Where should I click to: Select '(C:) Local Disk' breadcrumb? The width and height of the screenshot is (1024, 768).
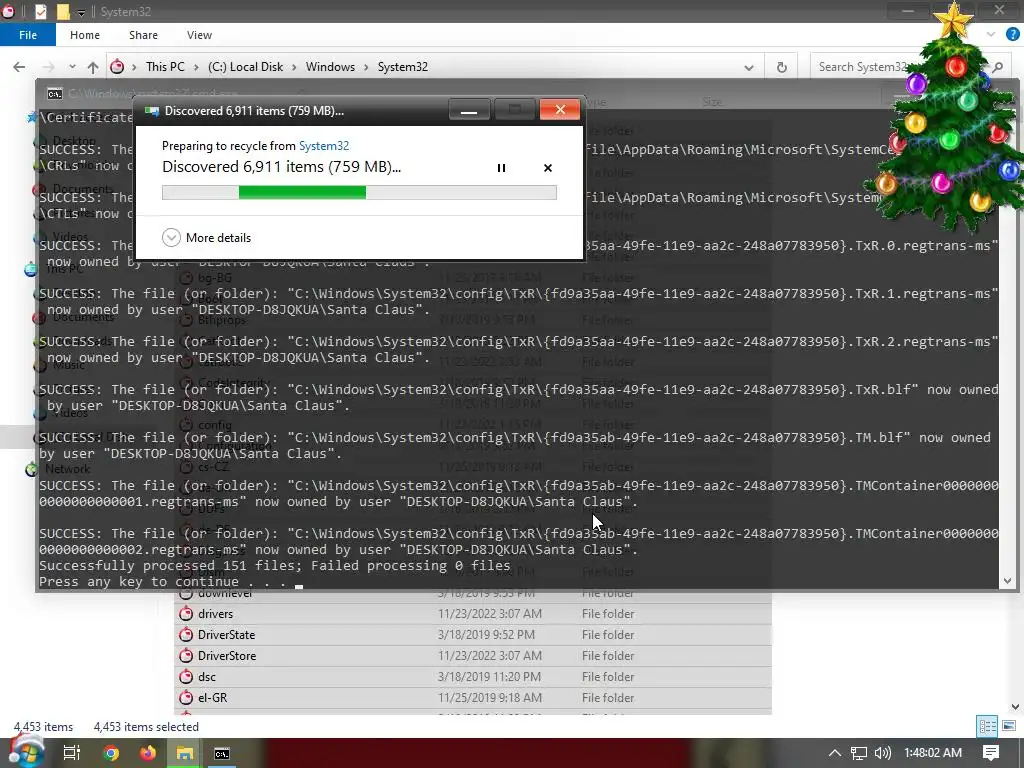tap(246, 67)
